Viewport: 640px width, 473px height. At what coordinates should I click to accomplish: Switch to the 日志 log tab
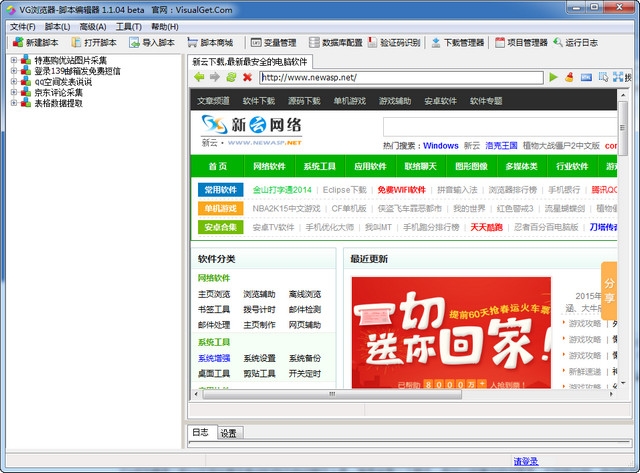[x=200, y=432]
